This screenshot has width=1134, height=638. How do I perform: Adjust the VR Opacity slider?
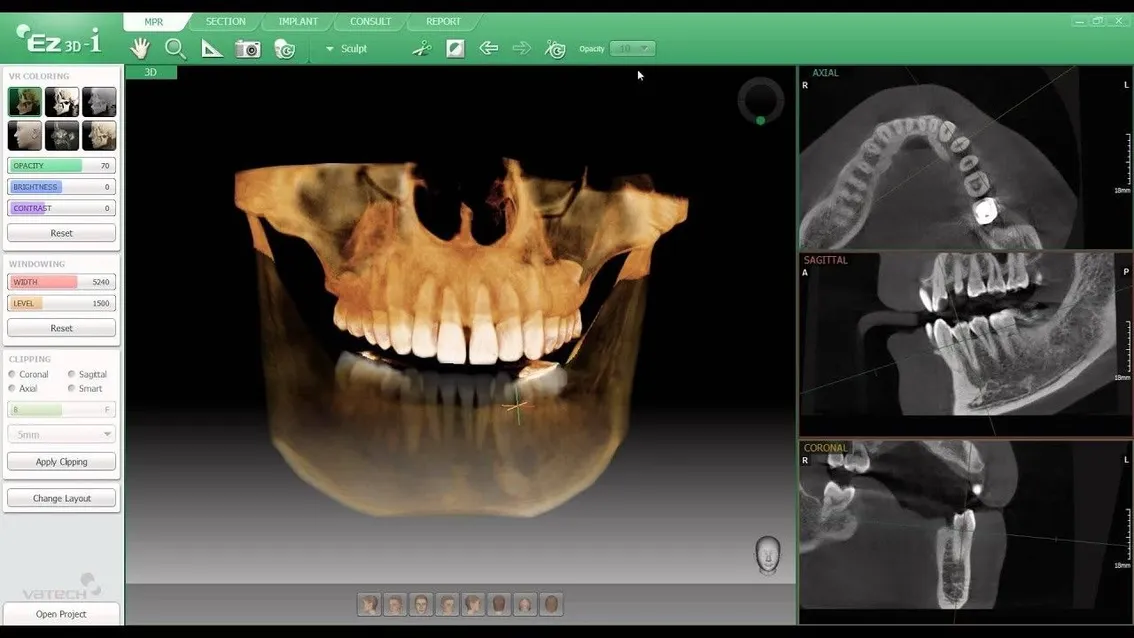point(61,166)
